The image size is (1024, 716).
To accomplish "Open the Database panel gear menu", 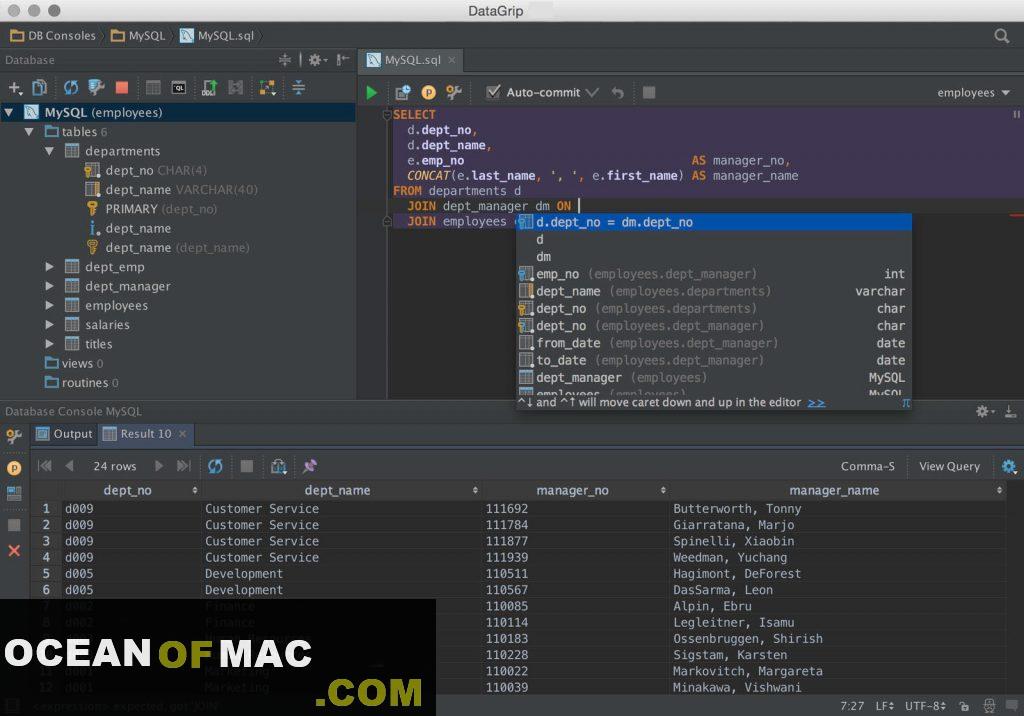I will click(x=317, y=60).
